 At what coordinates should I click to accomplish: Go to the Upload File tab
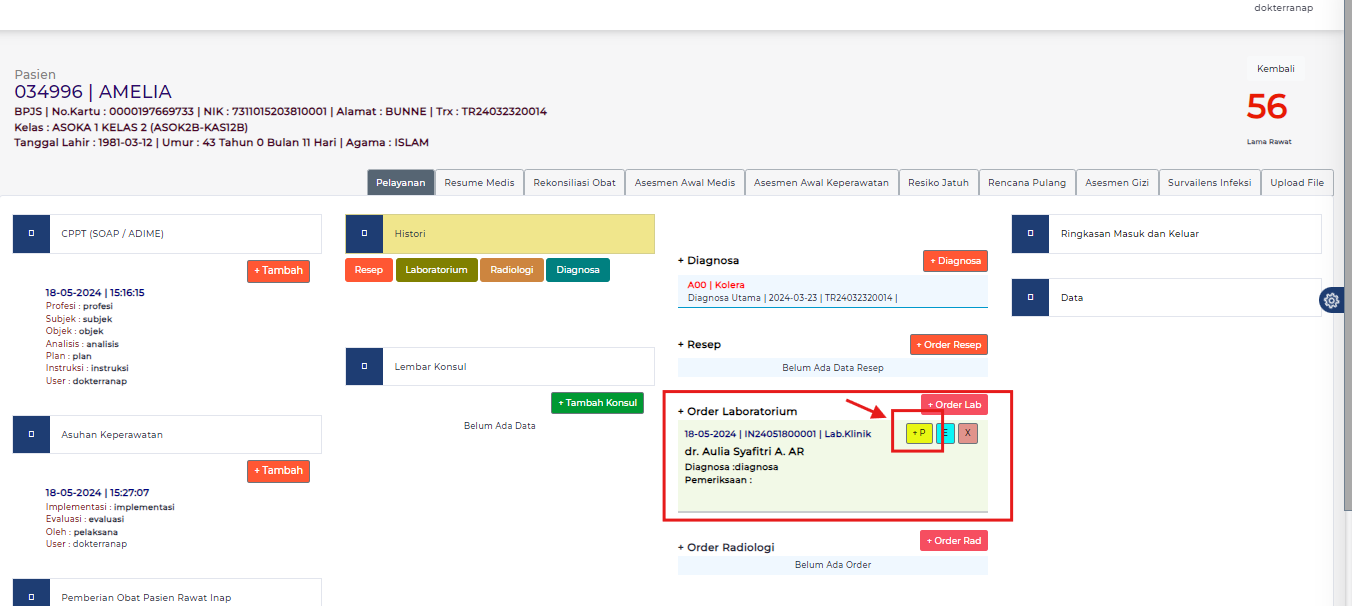click(x=1297, y=183)
